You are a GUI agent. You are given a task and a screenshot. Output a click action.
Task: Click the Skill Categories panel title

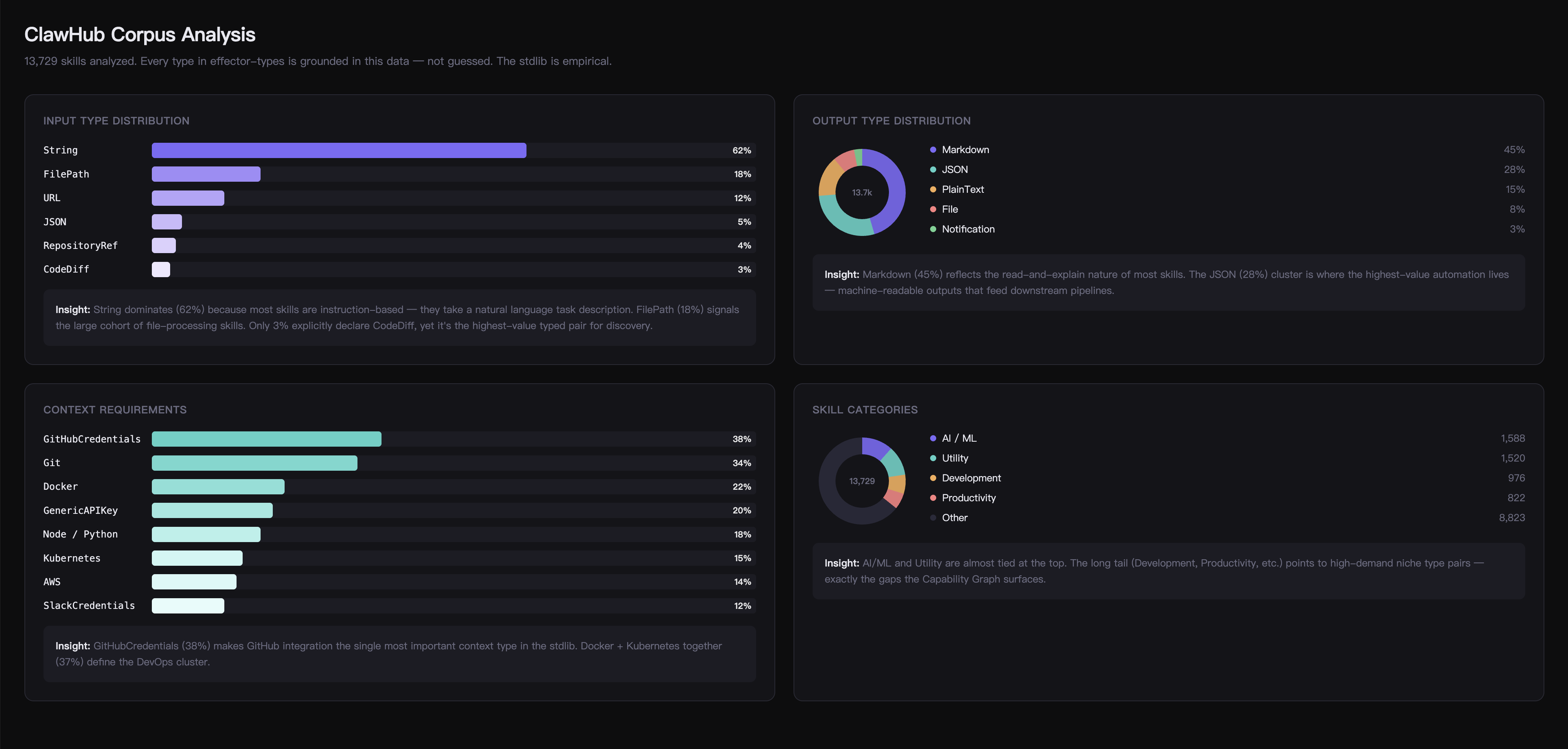coord(864,410)
